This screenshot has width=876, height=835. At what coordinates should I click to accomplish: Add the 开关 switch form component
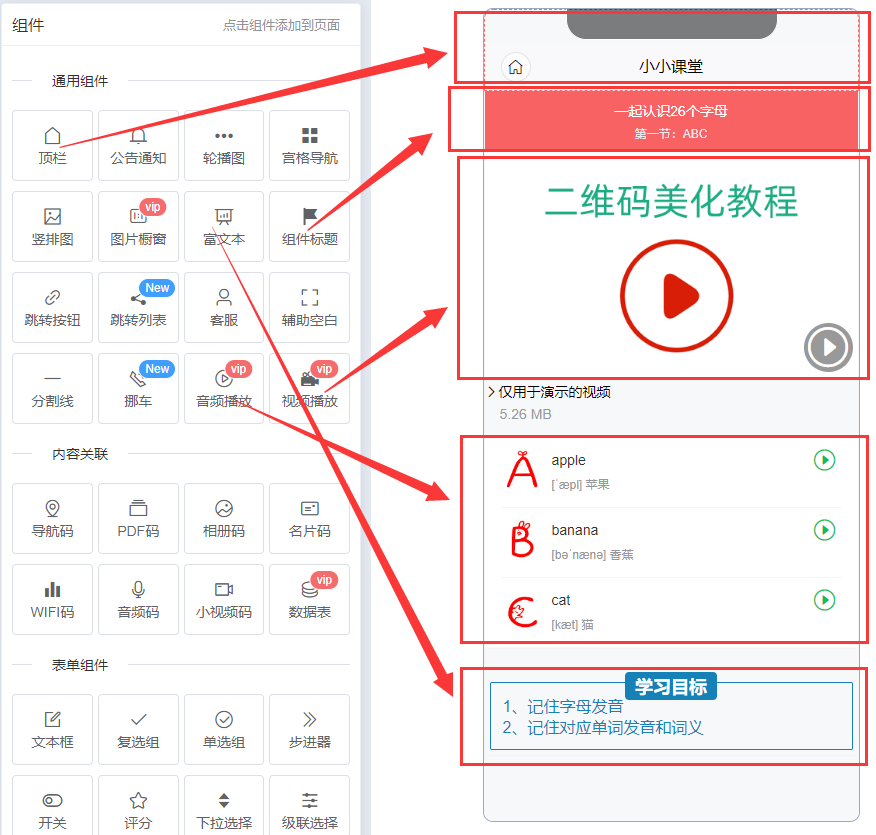coord(52,810)
